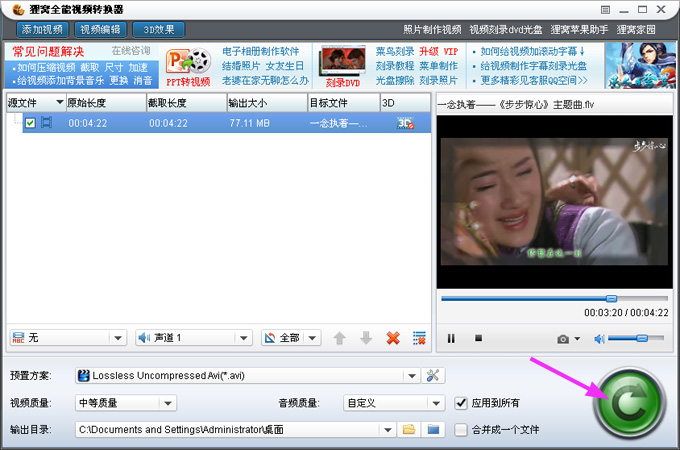Viewport: 680px width, 450px height.
Task: Click the 在线咨询 link
Action: click(x=131, y=51)
